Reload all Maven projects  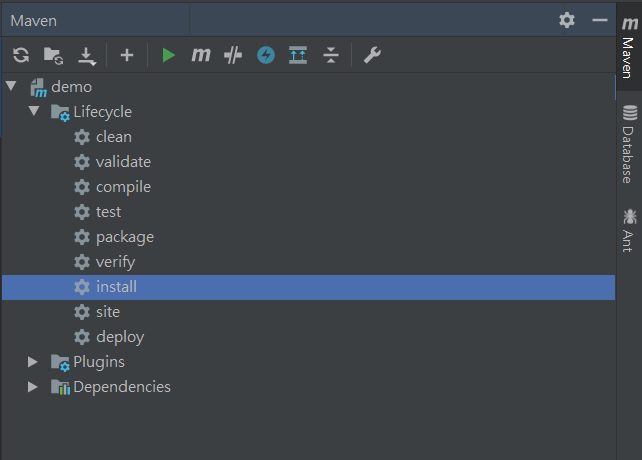[x=21, y=55]
